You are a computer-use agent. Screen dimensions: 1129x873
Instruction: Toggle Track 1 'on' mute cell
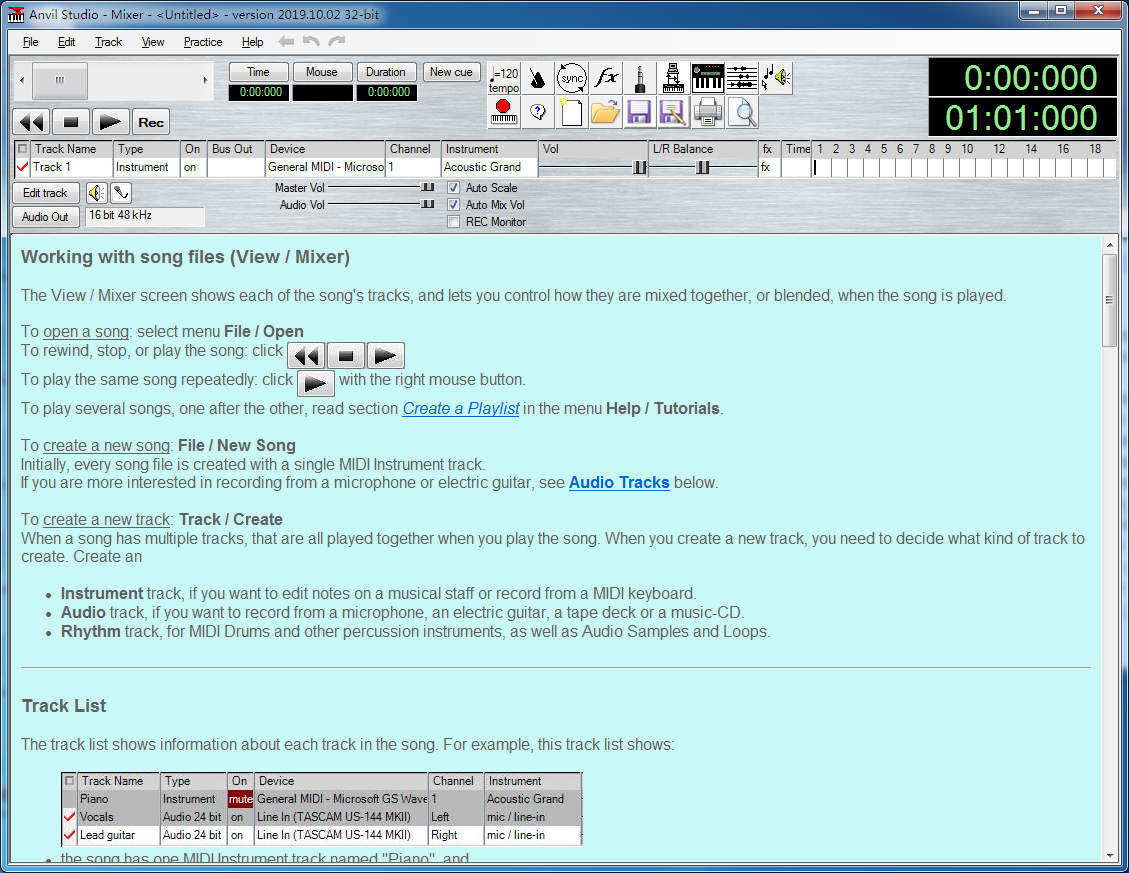(x=193, y=167)
